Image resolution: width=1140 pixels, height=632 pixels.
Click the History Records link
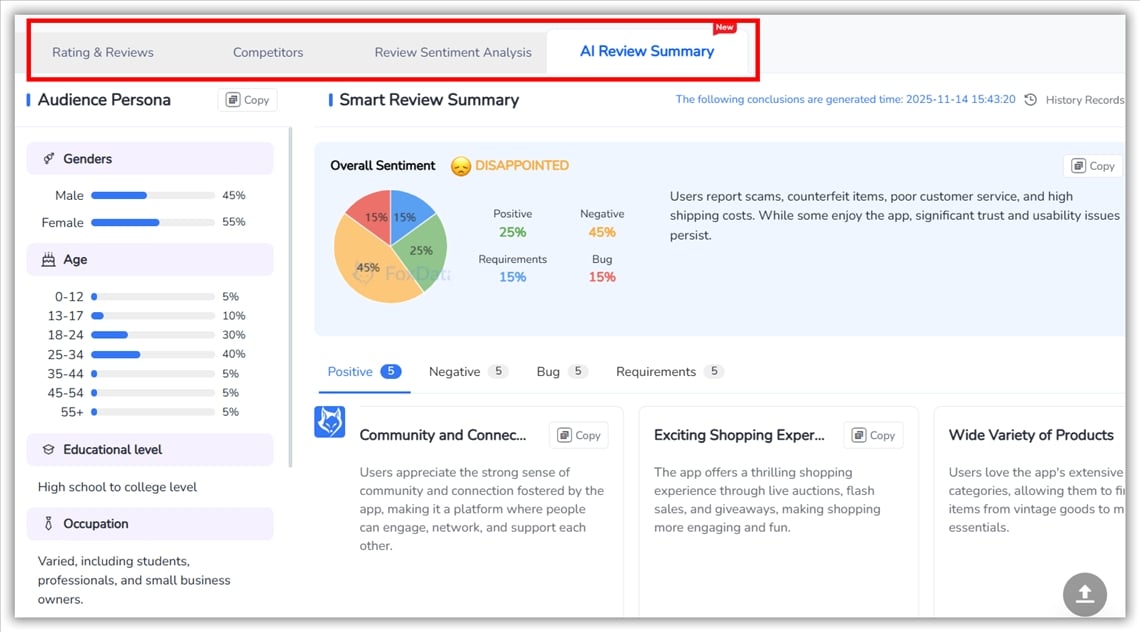pos(1084,100)
